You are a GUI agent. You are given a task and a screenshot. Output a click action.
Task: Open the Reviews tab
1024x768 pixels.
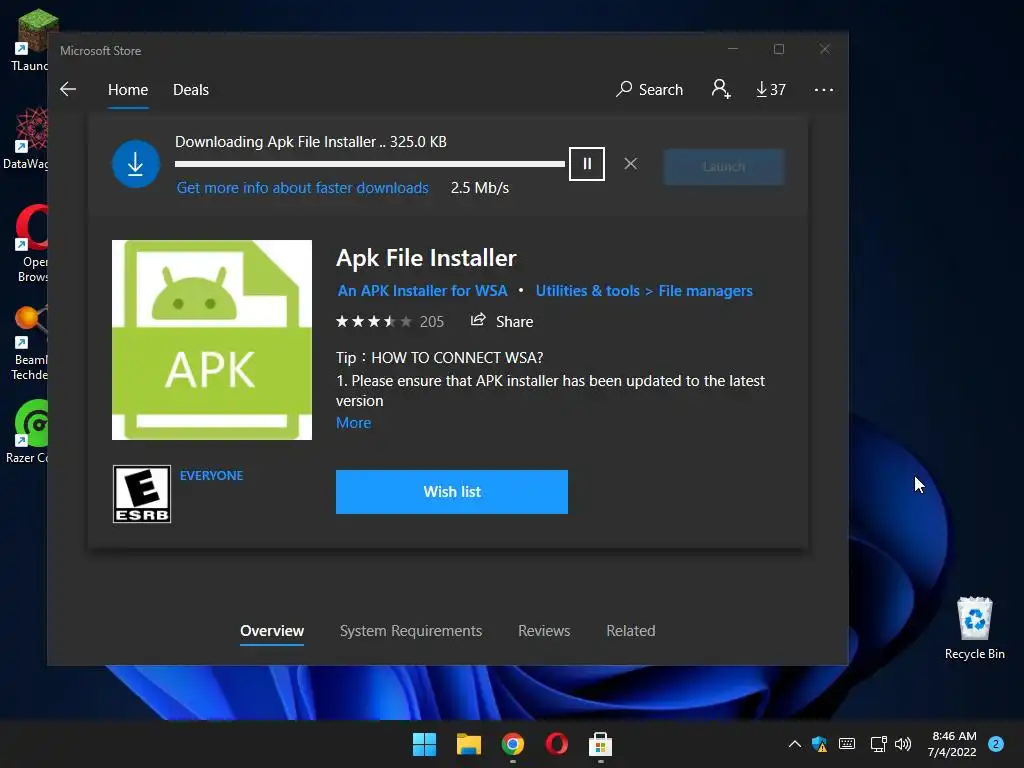click(544, 631)
